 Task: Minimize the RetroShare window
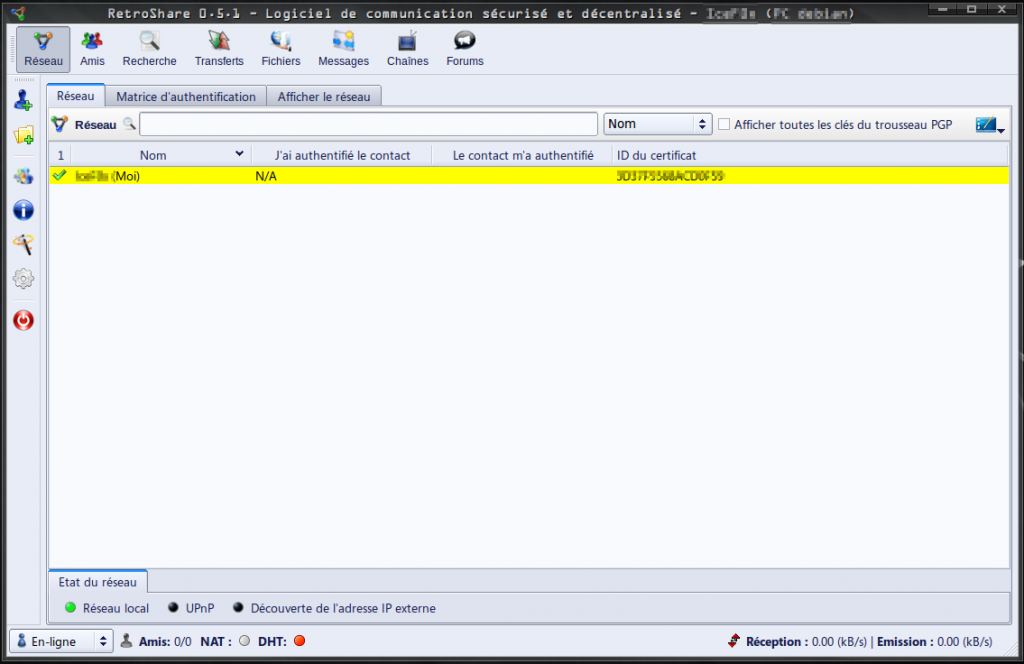click(943, 10)
